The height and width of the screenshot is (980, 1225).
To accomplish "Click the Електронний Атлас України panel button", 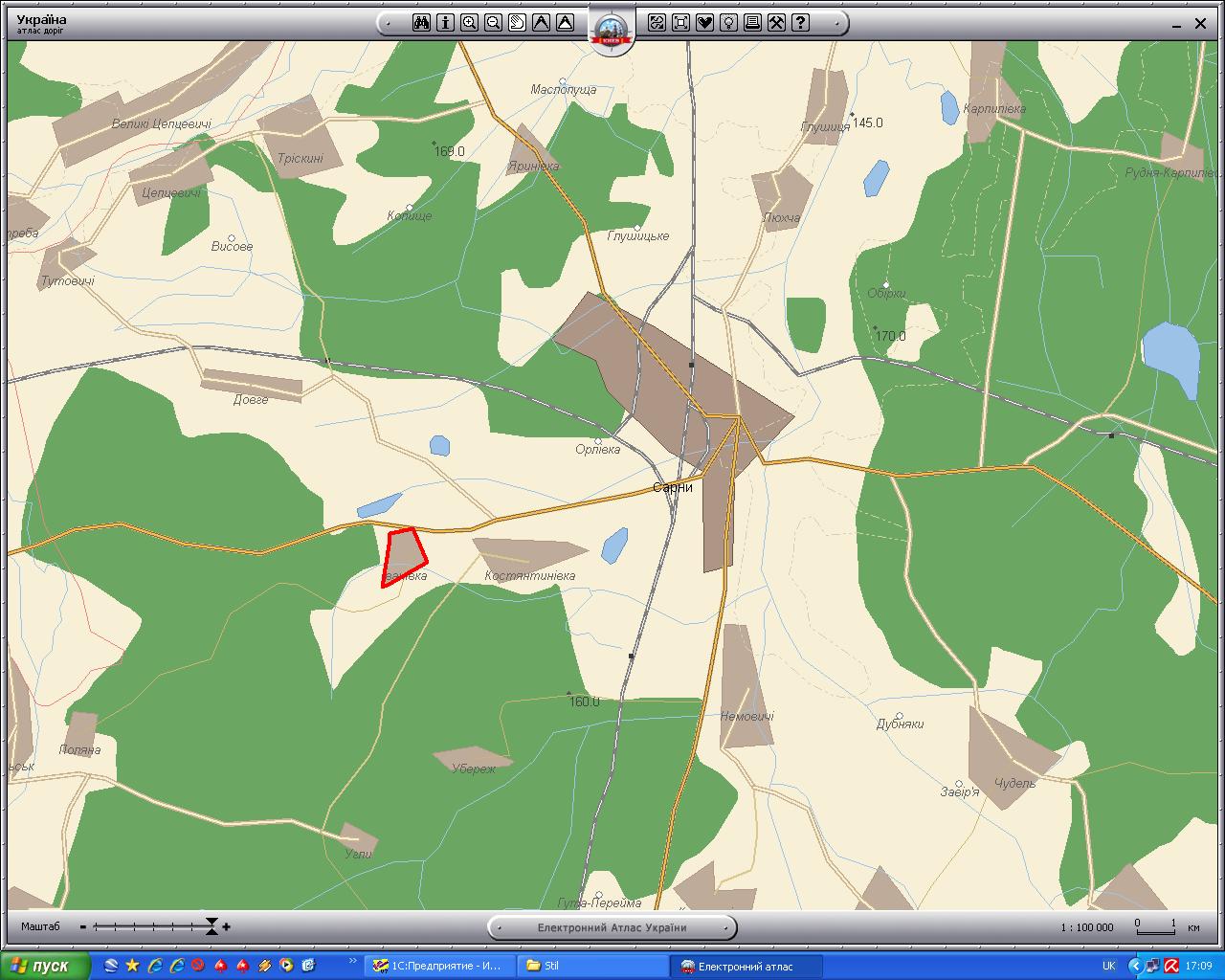I will pos(612,927).
